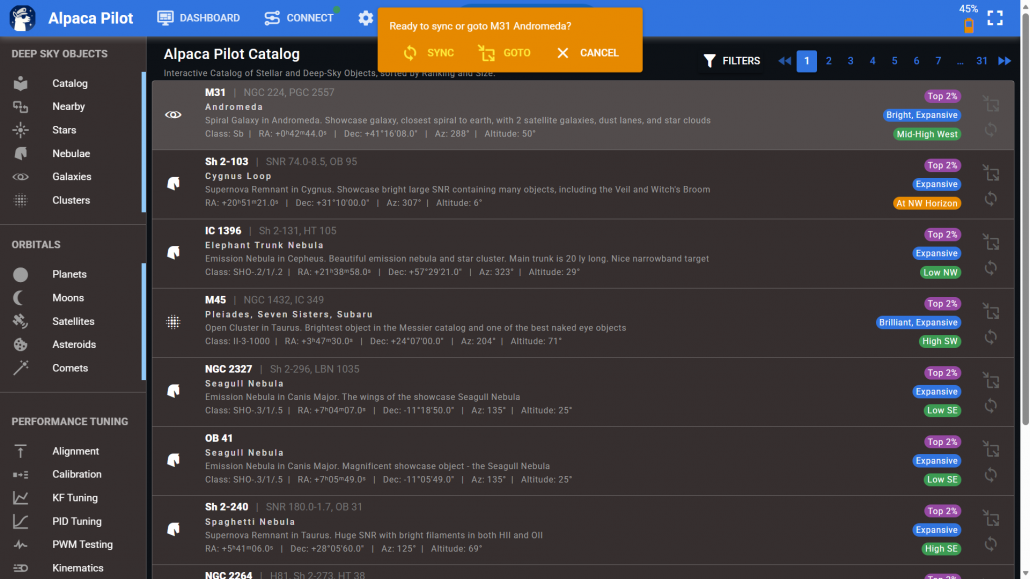The image size is (1030, 579).
Task: Click the goto icon on M31 row
Action: [x=990, y=103]
